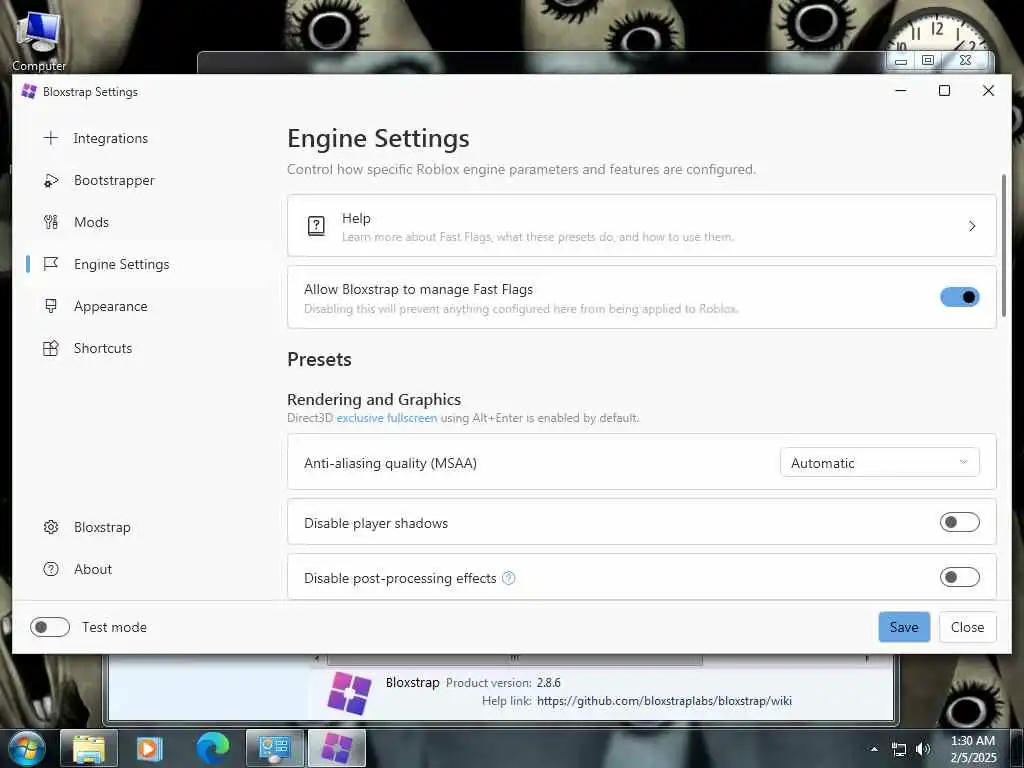Turn on Test mode switch
The height and width of the screenshot is (768, 1024).
point(50,627)
